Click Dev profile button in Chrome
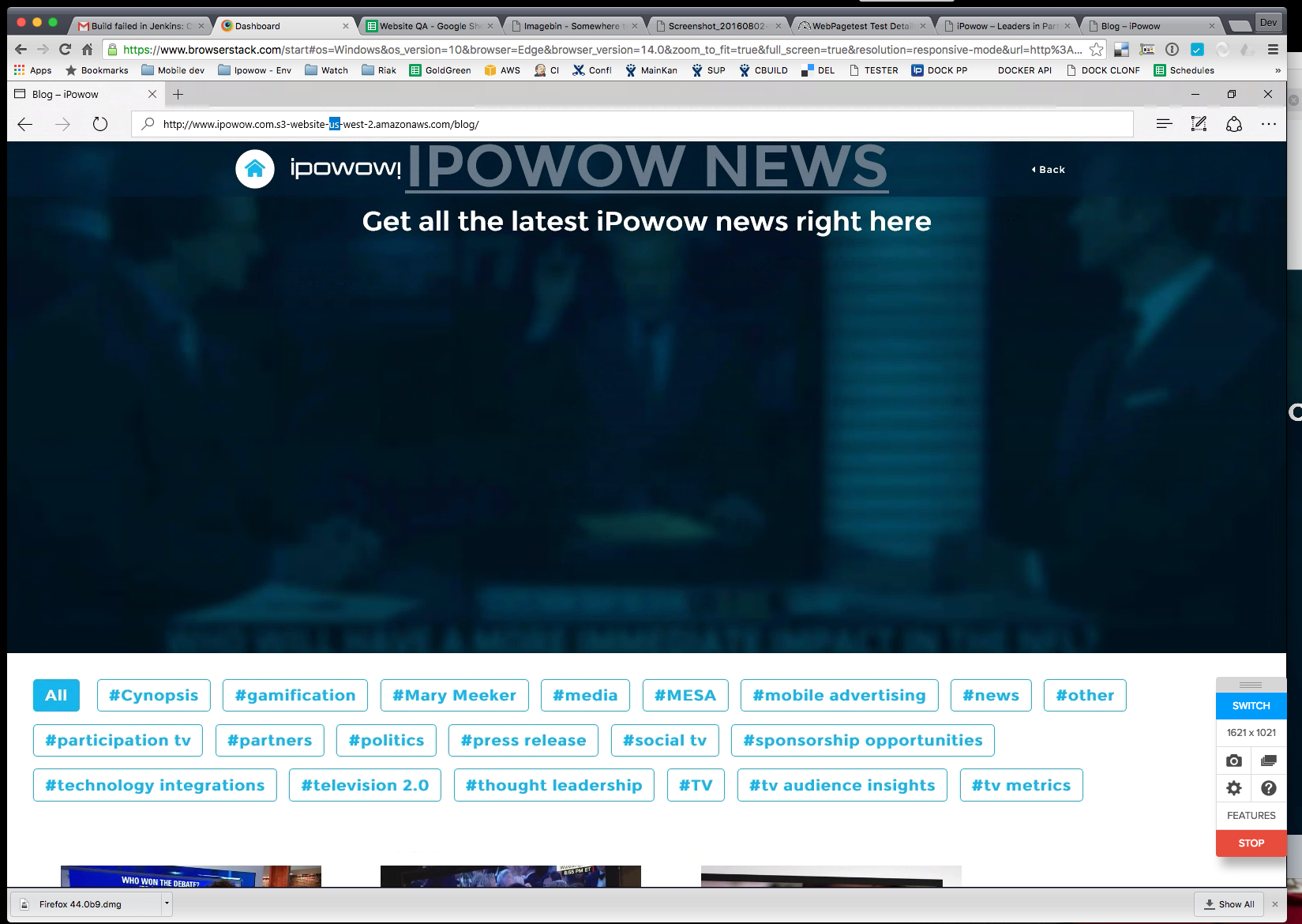The image size is (1302, 924). coord(1268,23)
